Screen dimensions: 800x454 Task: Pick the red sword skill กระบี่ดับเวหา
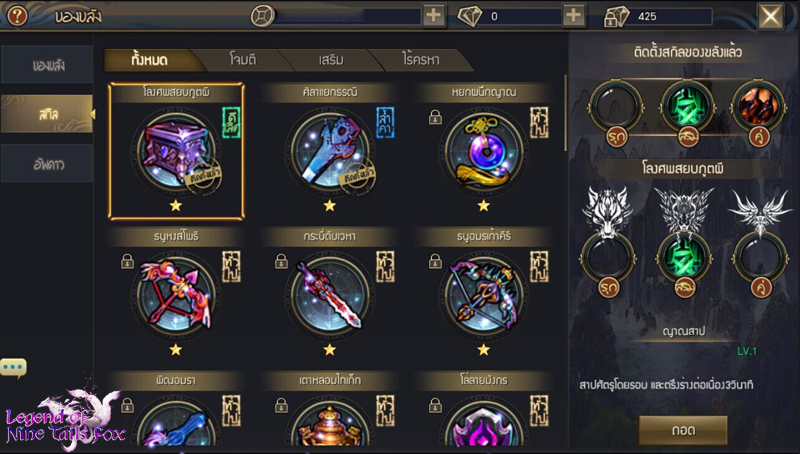(330, 295)
